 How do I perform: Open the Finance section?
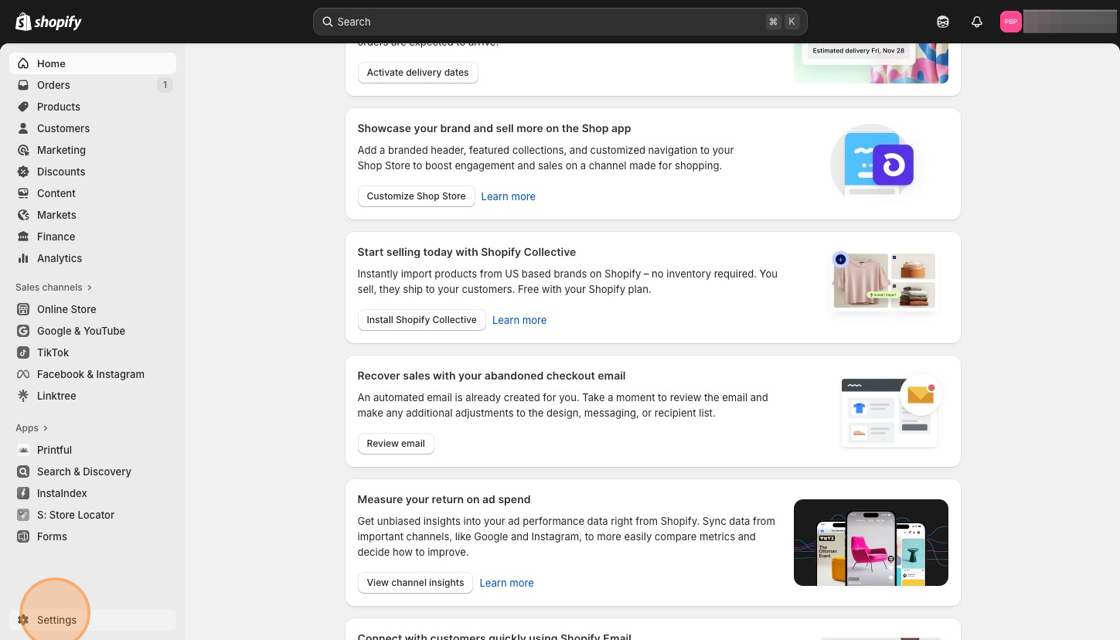93,236
